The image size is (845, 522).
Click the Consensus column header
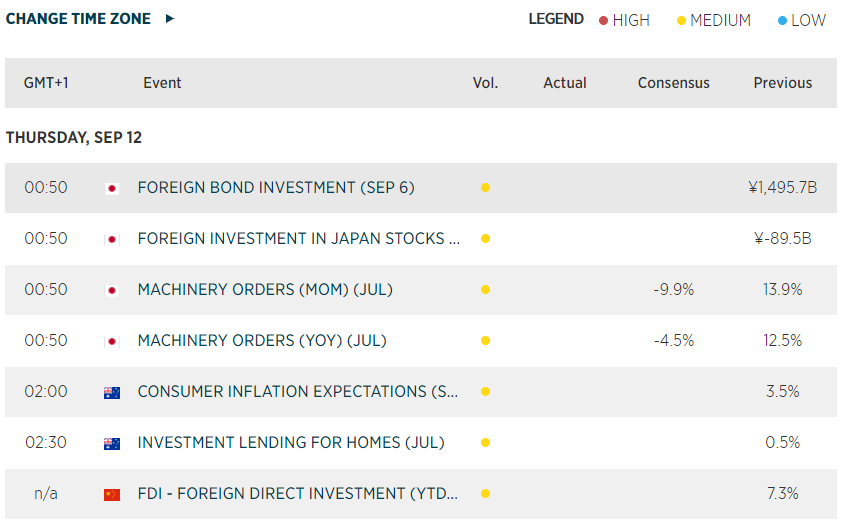point(673,83)
